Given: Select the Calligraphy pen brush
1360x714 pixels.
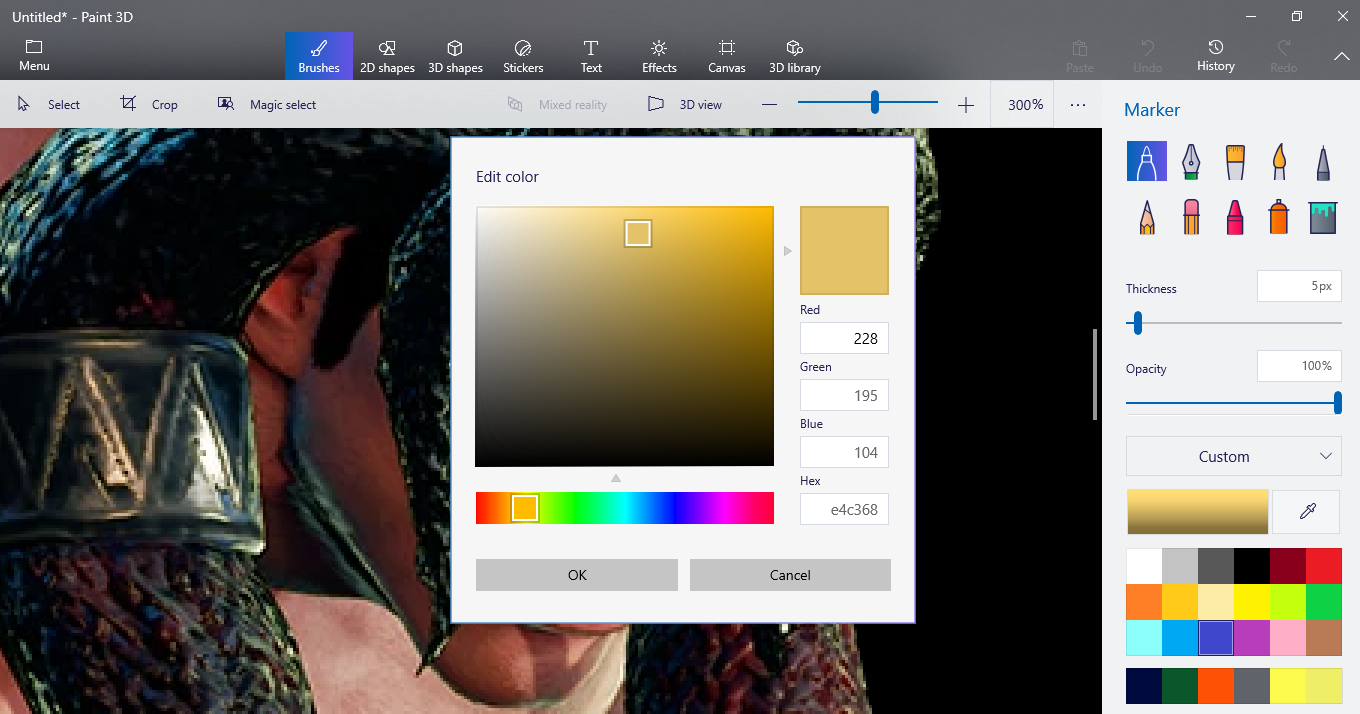Looking at the screenshot, I should point(1190,161).
